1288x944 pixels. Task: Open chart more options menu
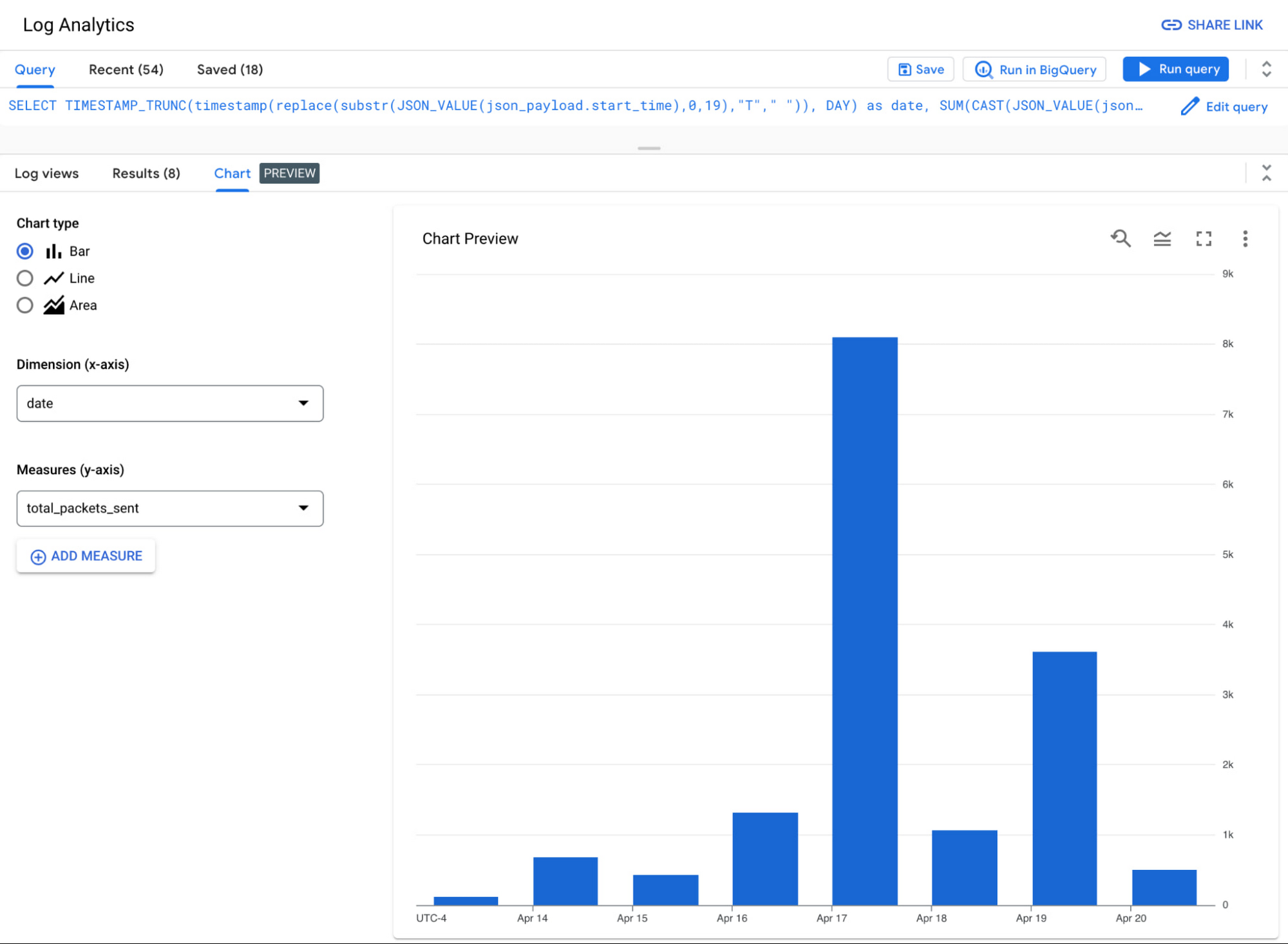pyautogui.click(x=1245, y=239)
